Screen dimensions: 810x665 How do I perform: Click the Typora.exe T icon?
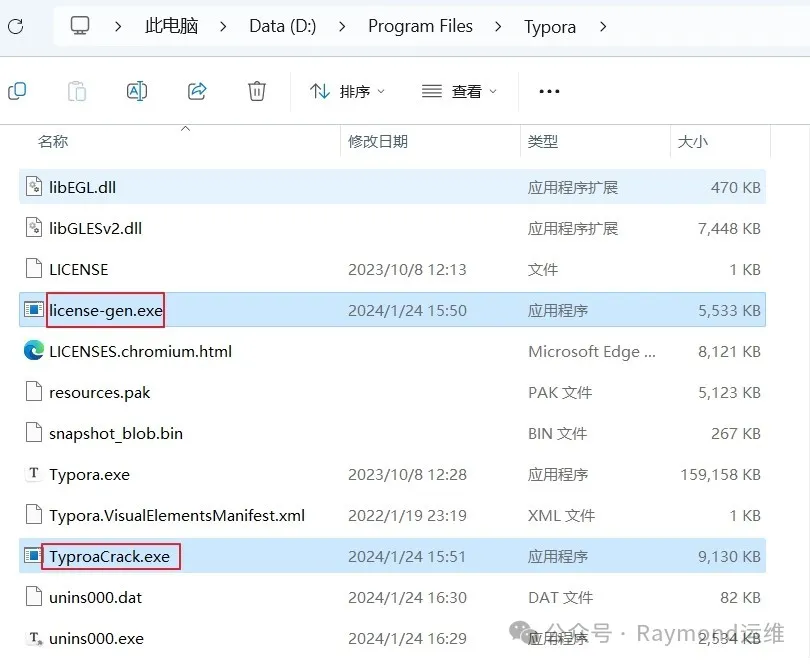pyautogui.click(x=34, y=473)
